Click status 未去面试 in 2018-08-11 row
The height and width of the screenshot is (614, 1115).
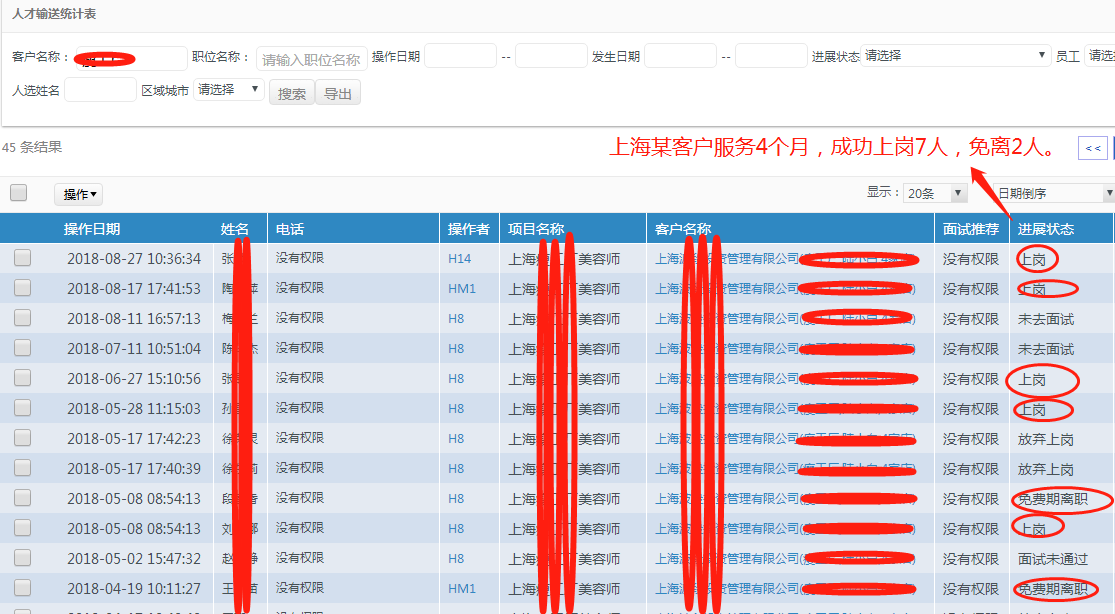pyautogui.click(x=1045, y=319)
